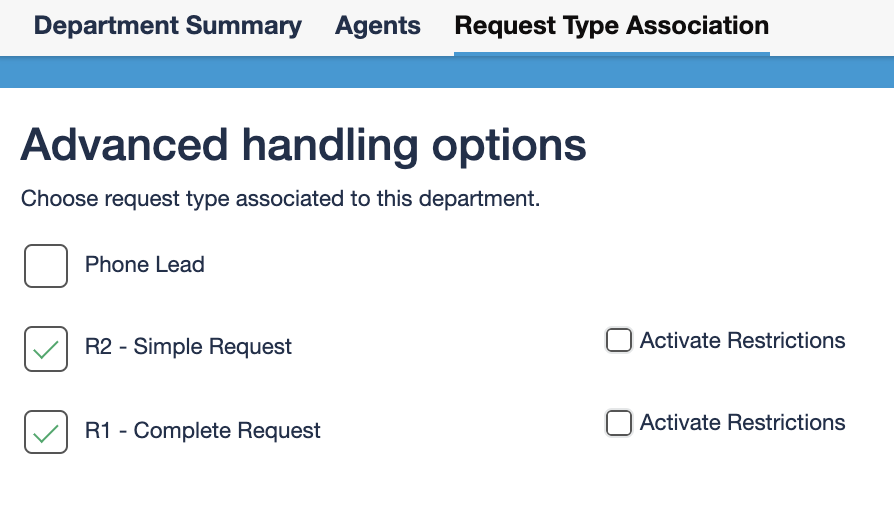
Task: Click the green checkmark icon beside R1 - Complete Request
Action: click(x=46, y=433)
